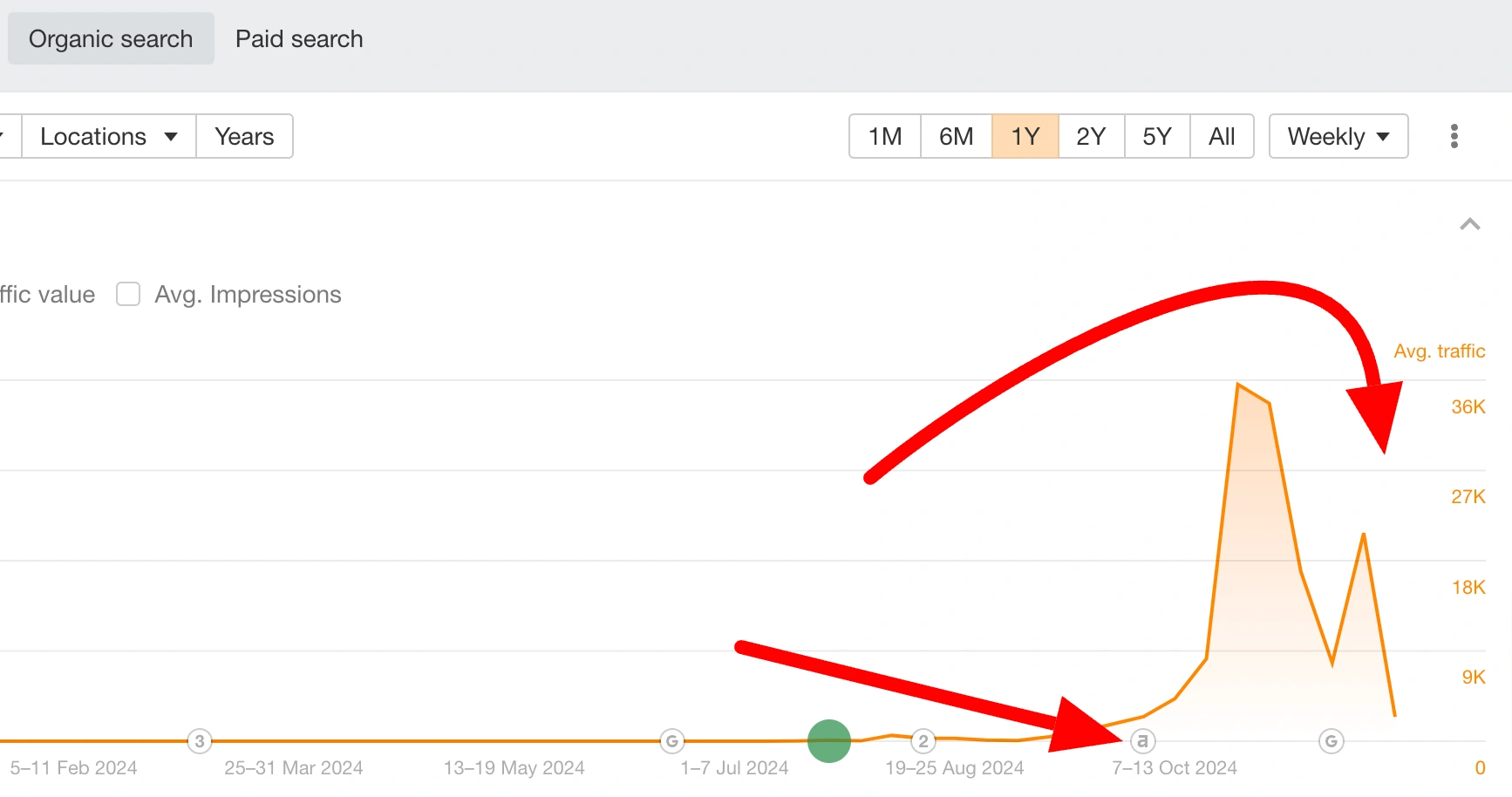This screenshot has width=1512, height=797.
Task: Open the Locations dropdown
Action: pyautogui.click(x=109, y=136)
